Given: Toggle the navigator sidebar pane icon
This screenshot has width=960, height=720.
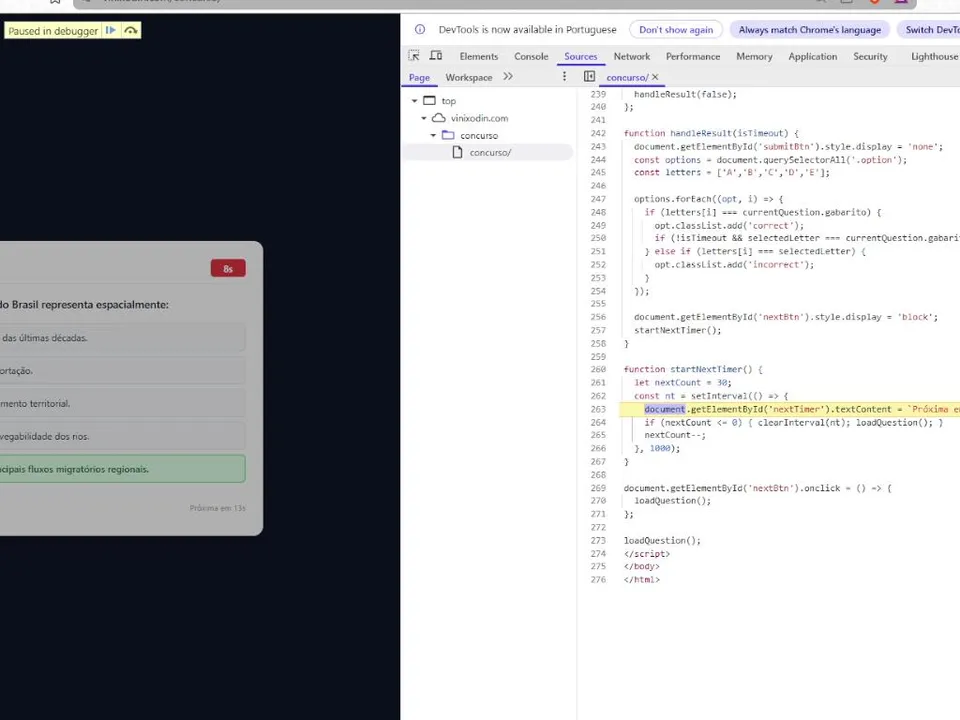Looking at the screenshot, I should (x=589, y=77).
